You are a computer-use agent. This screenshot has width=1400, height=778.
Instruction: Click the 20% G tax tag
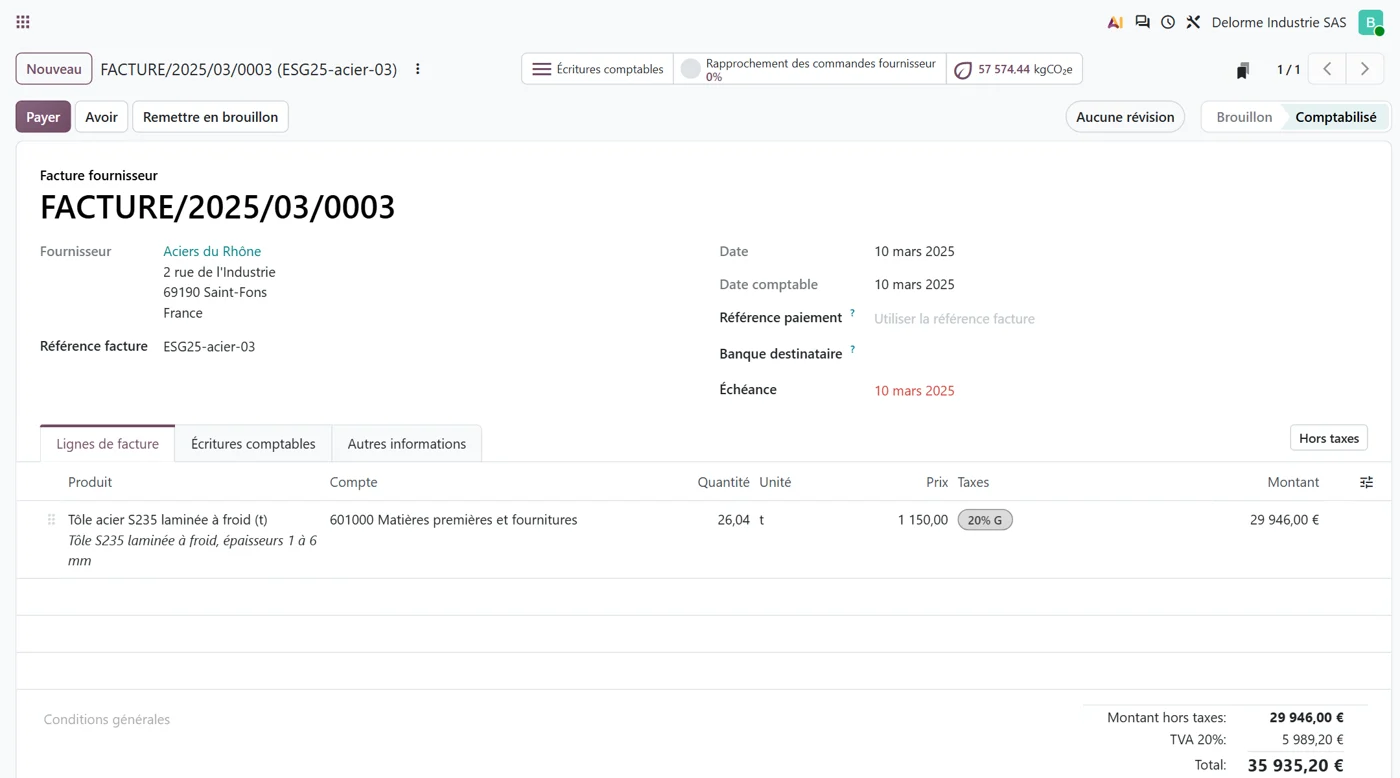tap(985, 520)
